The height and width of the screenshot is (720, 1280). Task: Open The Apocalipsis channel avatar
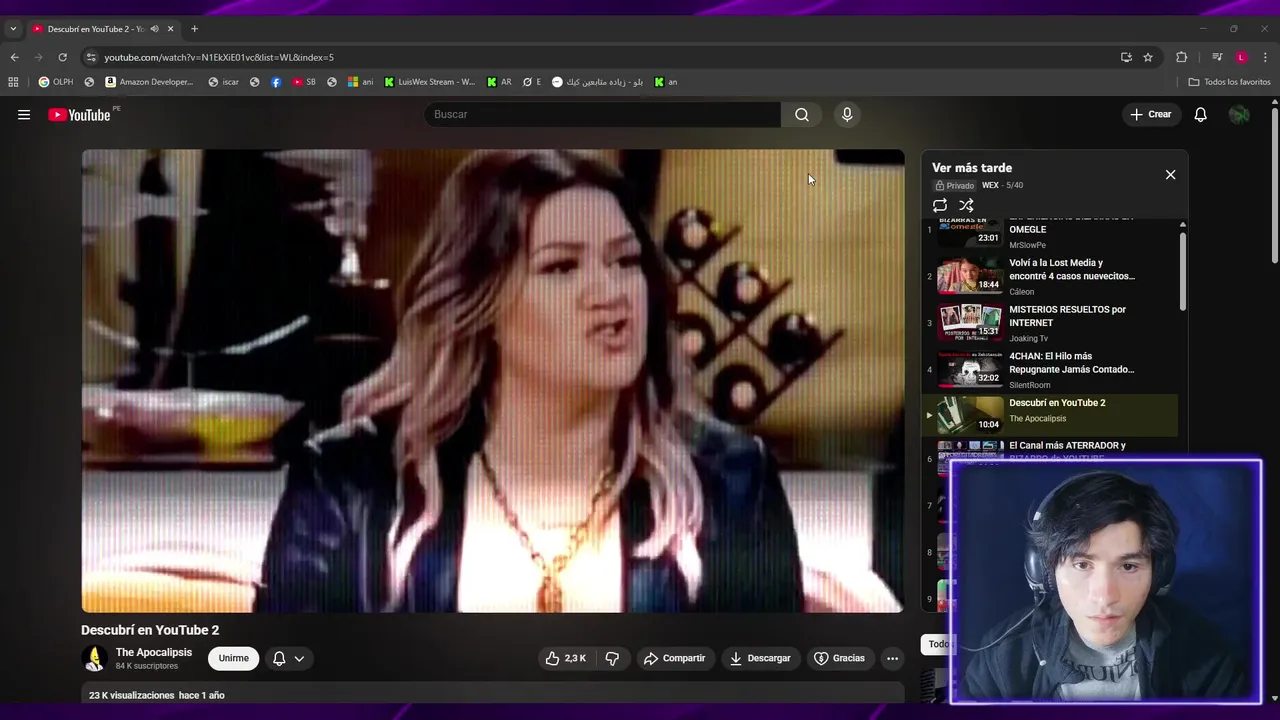[x=95, y=658]
